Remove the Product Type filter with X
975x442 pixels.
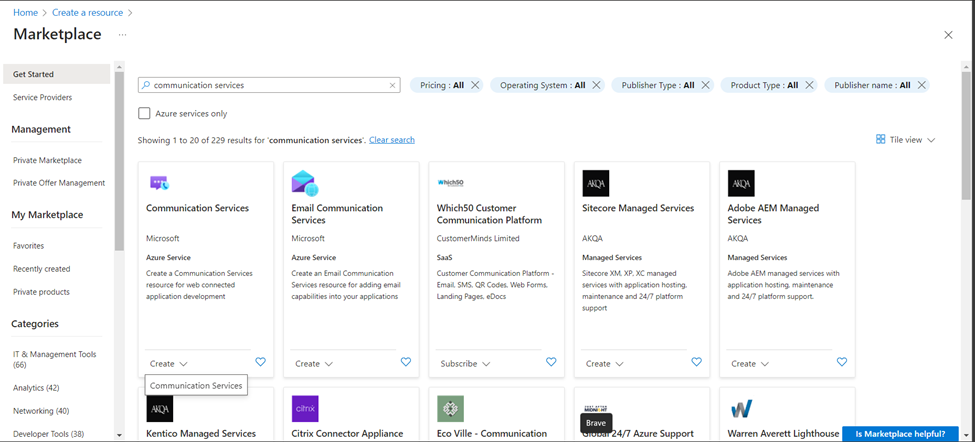(810, 85)
